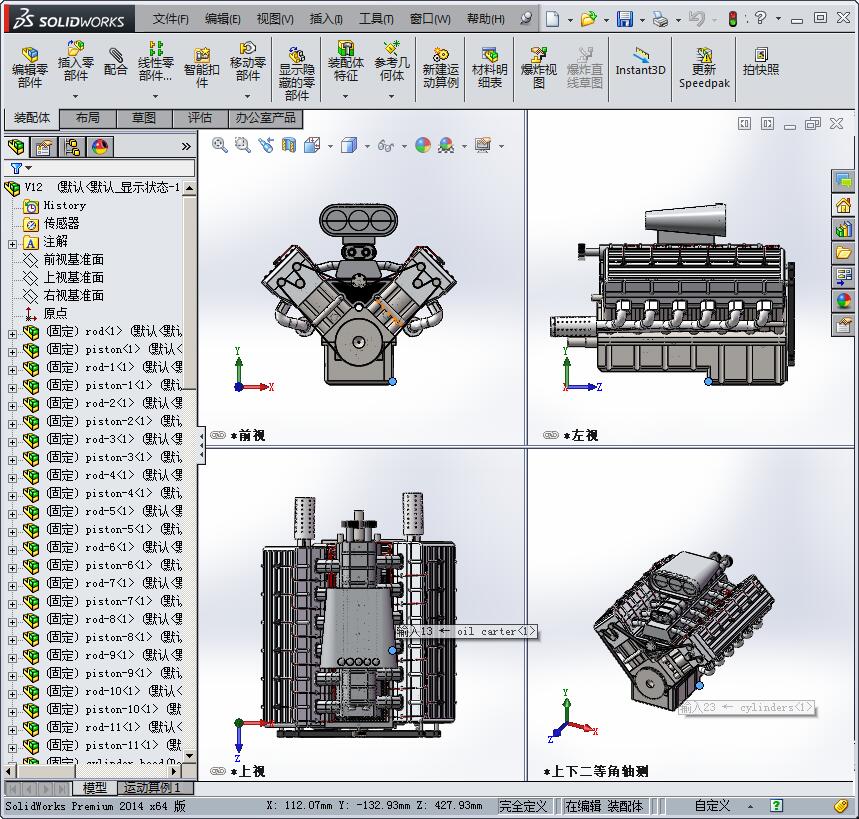The width and height of the screenshot is (859, 819).
Task: Click the Edit Appearance color ball icon
Action: [423, 146]
